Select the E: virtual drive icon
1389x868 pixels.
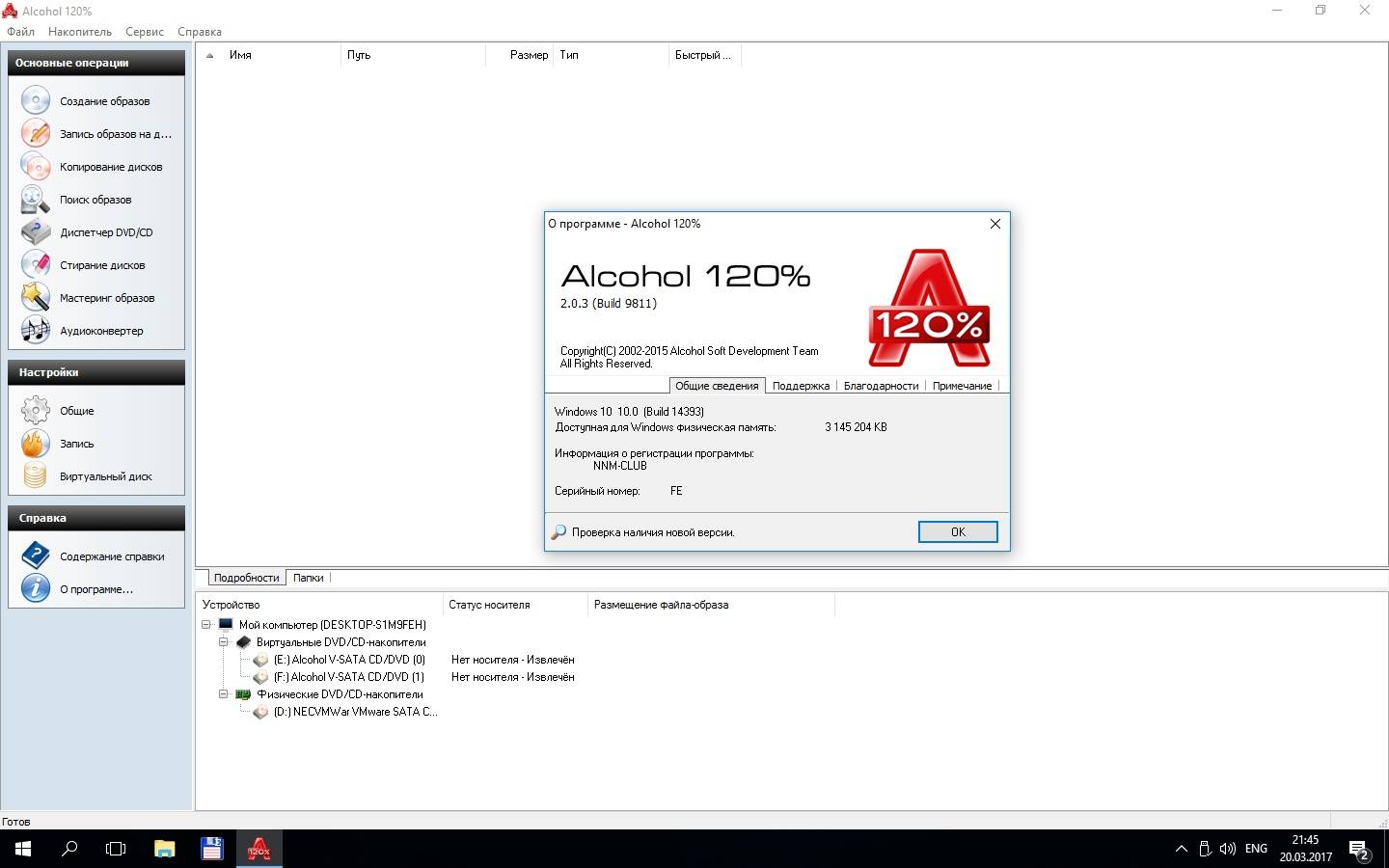click(x=260, y=660)
